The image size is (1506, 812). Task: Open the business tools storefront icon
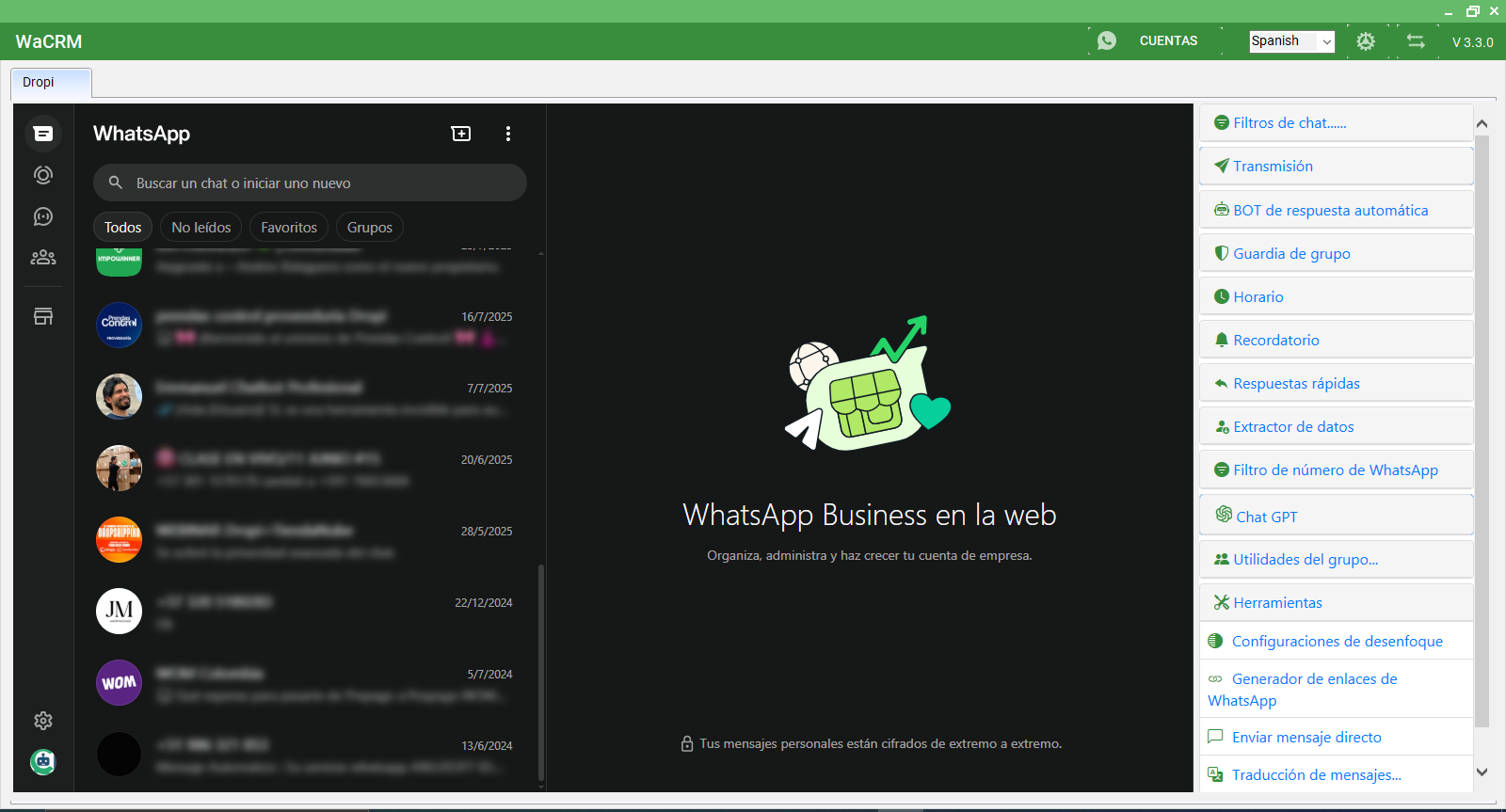[x=43, y=316]
